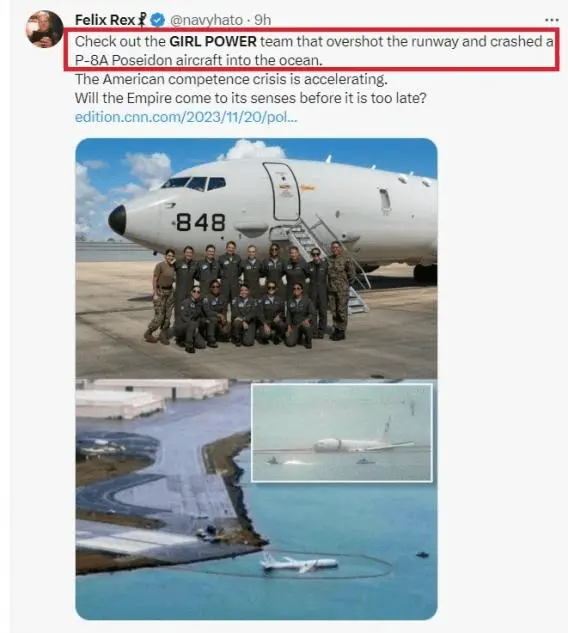Click the 848 number on the aircraft
This screenshot has height=633, width=568.
(201, 222)
